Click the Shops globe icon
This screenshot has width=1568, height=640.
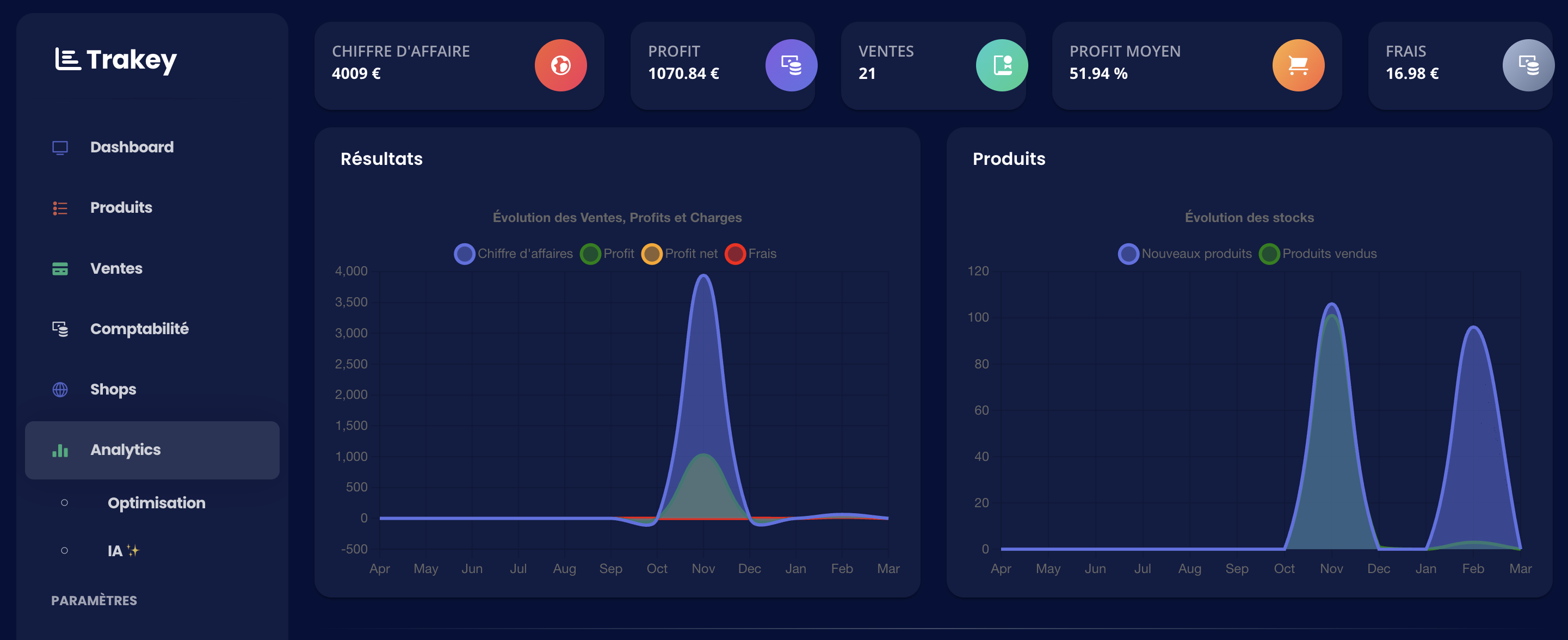[x=60, y=390]
